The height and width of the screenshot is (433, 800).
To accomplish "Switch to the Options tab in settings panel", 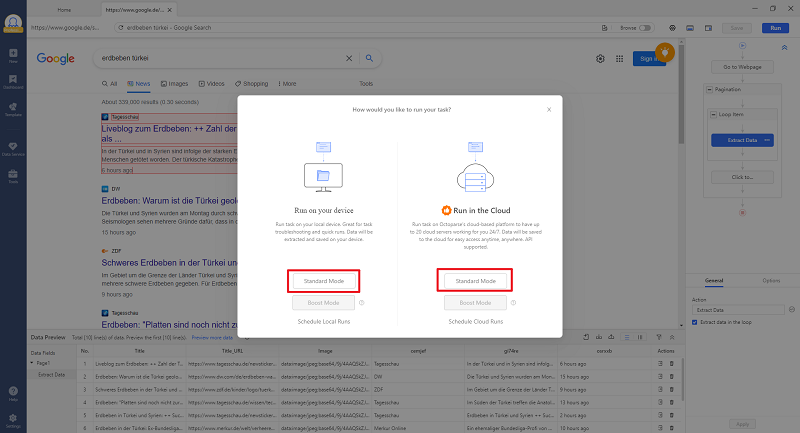I will point(771,281).
